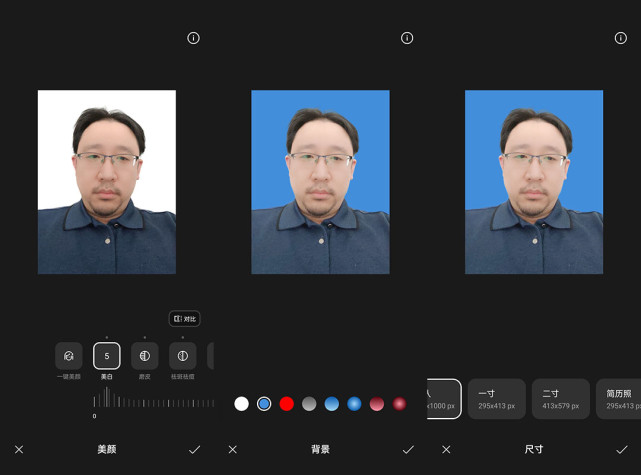The height and width of the screenshot is (475, 641).
Task: Confirm the 美颜 beauty edits with checkmark
Action: [195, 450]
